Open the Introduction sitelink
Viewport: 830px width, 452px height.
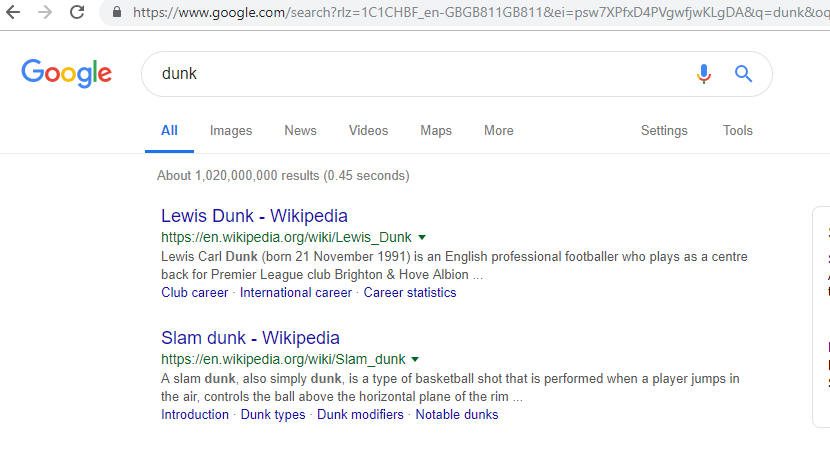[x=195, y=414]
